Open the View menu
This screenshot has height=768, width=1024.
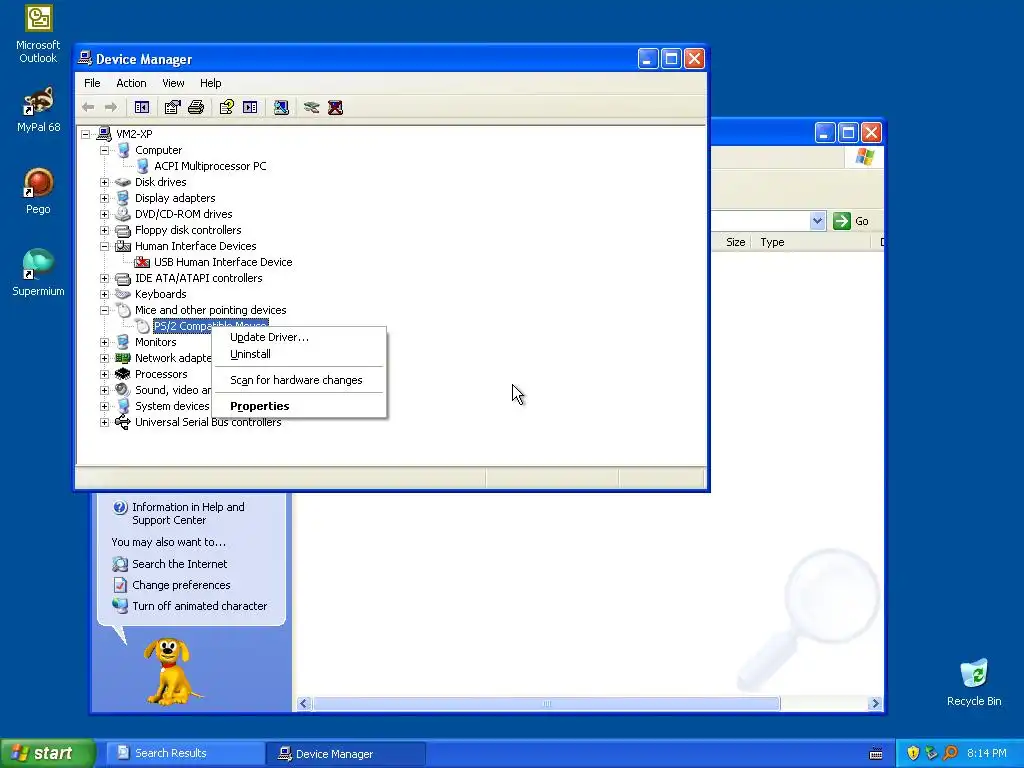[x=173, y=83]
